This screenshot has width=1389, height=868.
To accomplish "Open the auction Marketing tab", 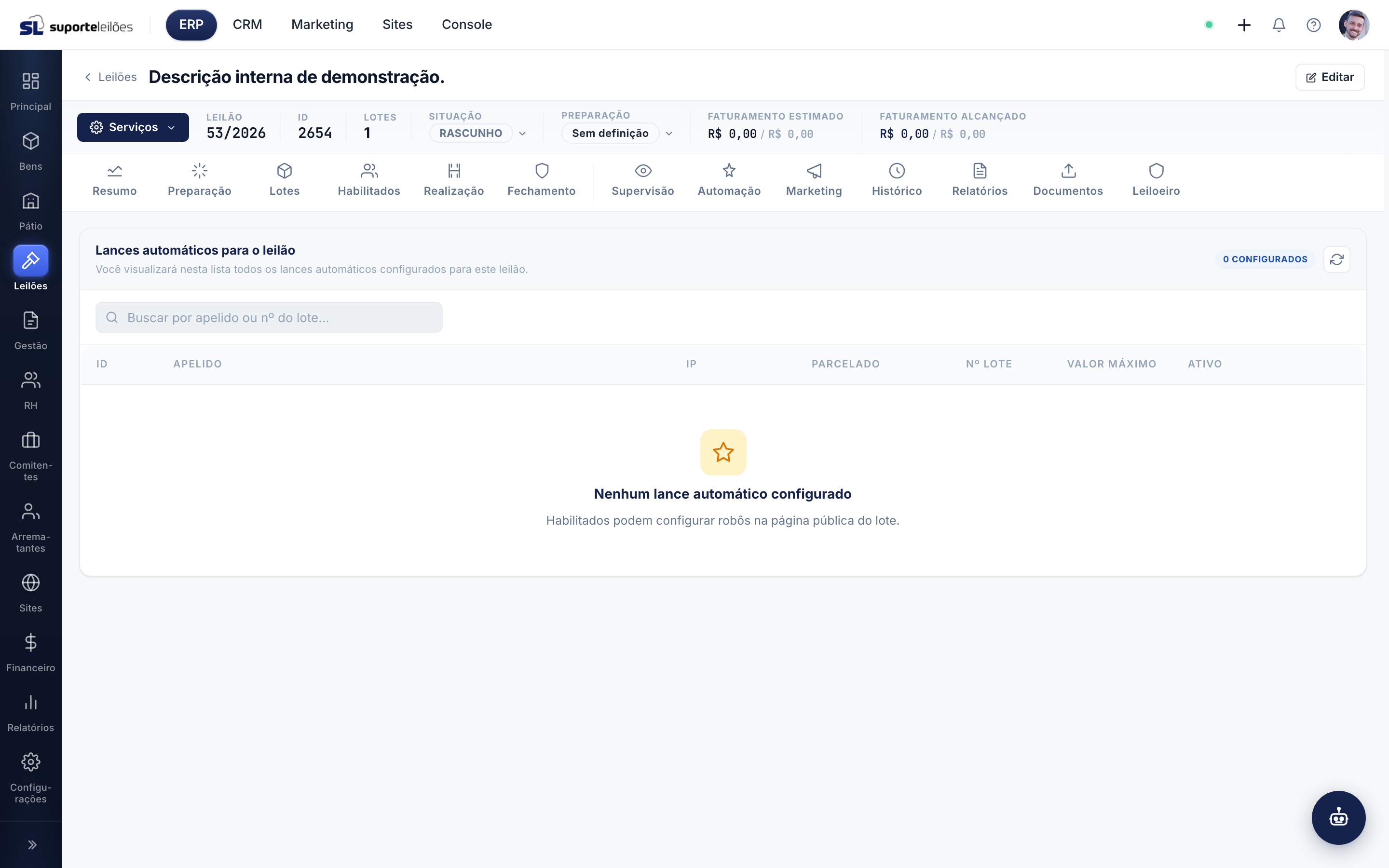I will [x=813, y=180].
